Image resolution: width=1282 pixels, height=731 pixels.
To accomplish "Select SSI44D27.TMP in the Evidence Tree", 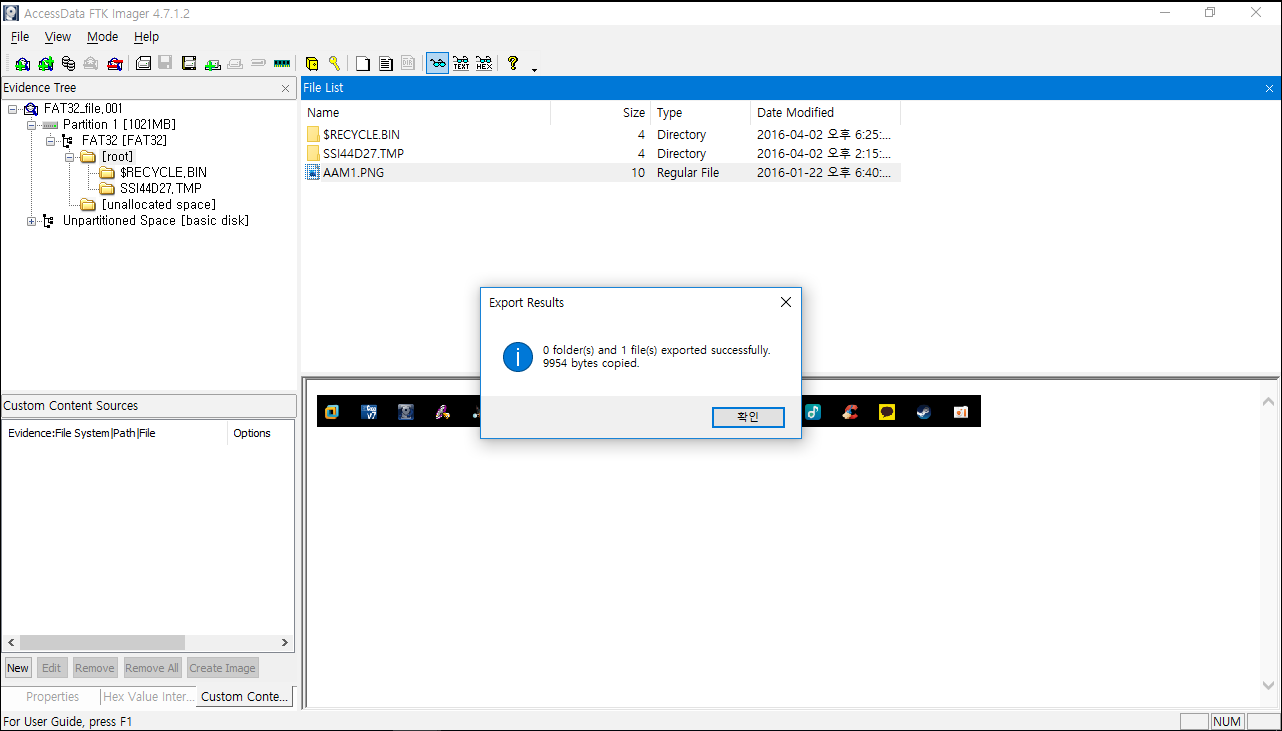I will coord(161,188).
